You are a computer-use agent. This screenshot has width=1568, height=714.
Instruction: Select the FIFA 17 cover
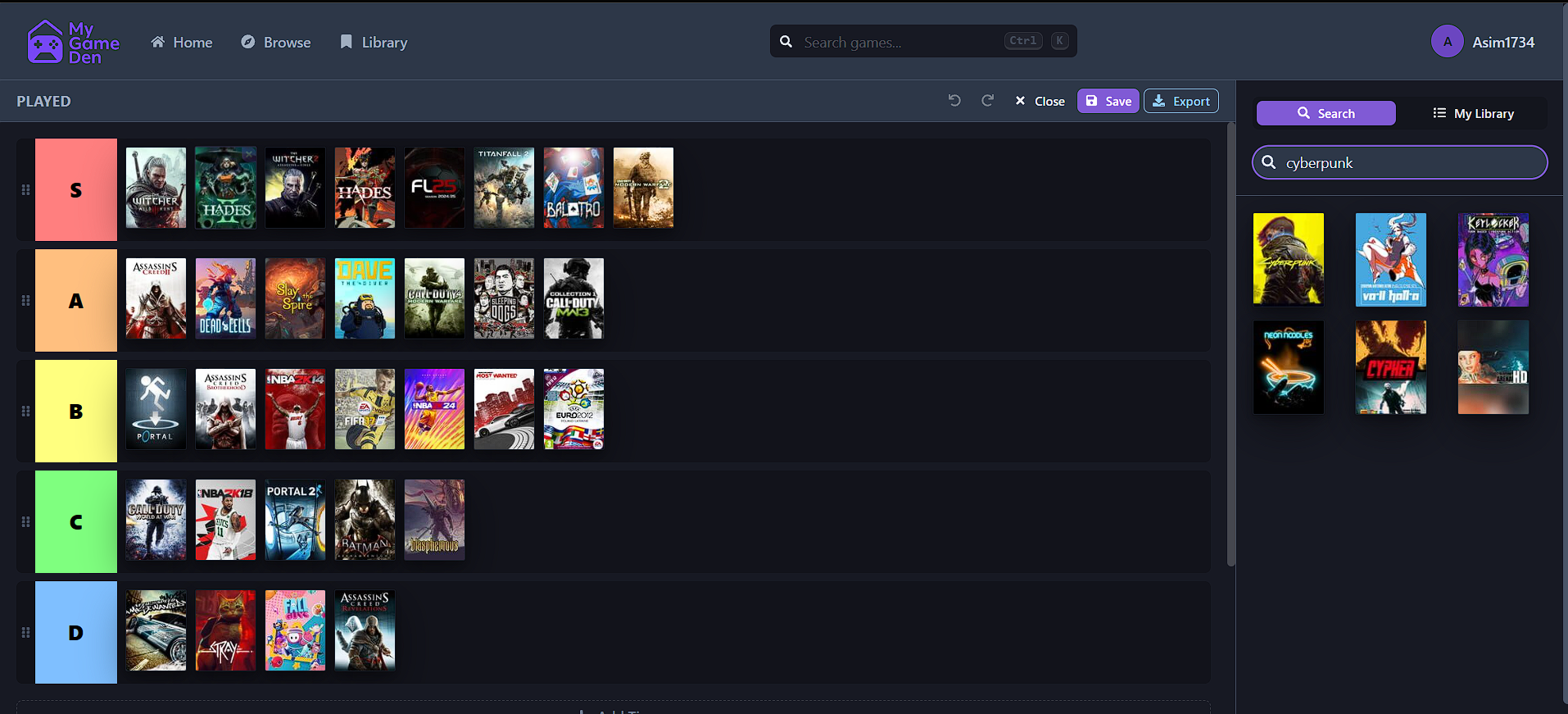click(x=365, y=409)
